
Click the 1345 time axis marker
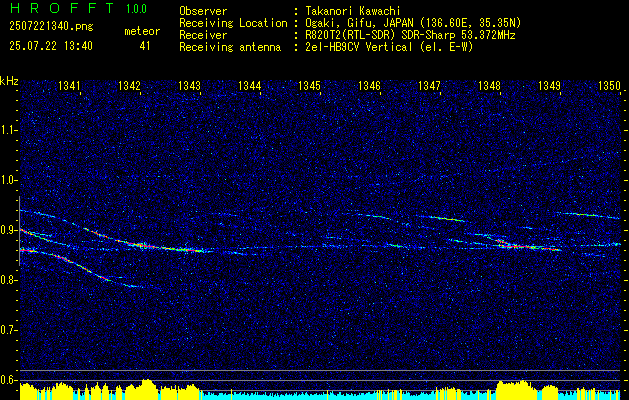[310, 85]
